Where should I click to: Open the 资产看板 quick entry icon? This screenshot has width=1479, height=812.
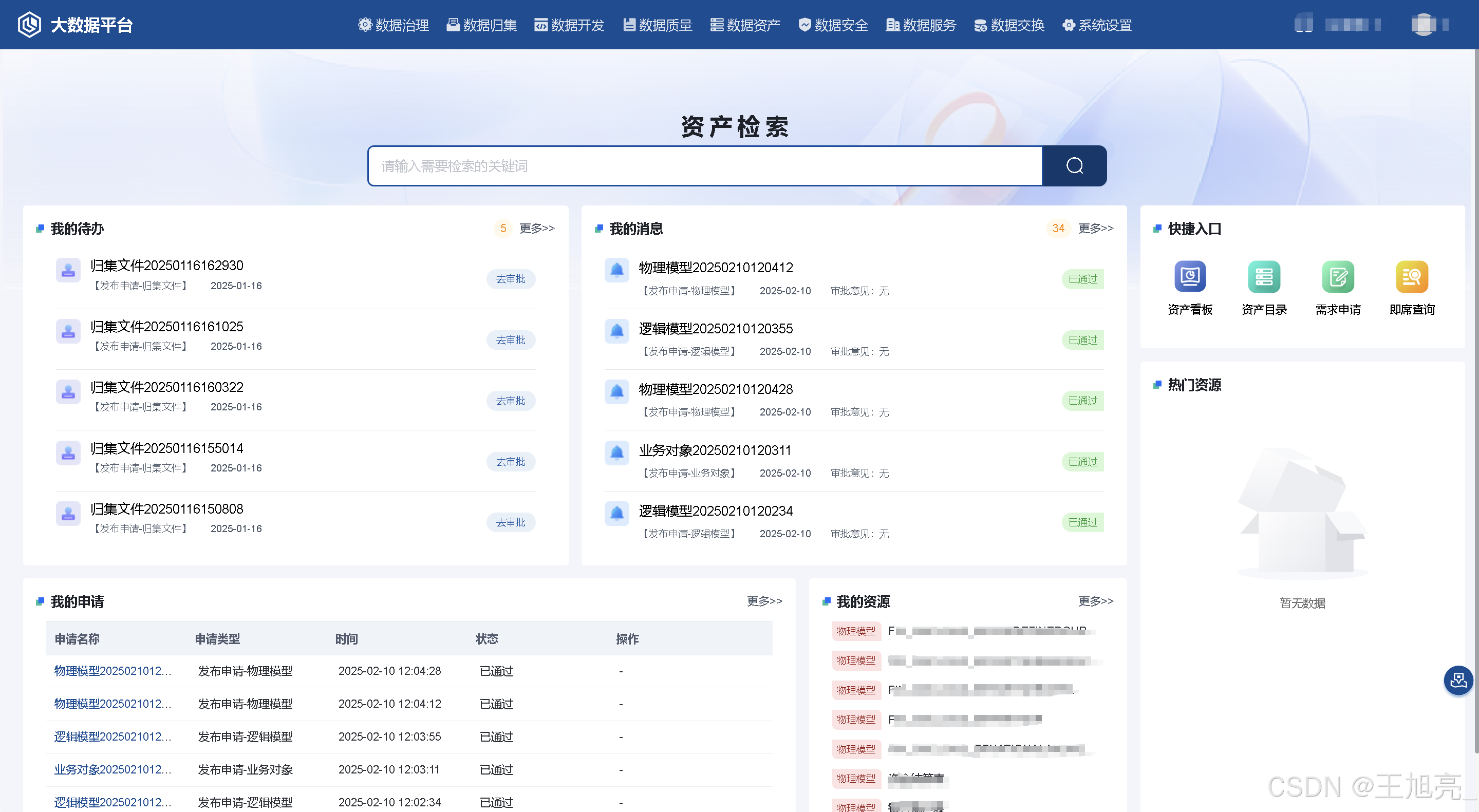point(1190,277)
